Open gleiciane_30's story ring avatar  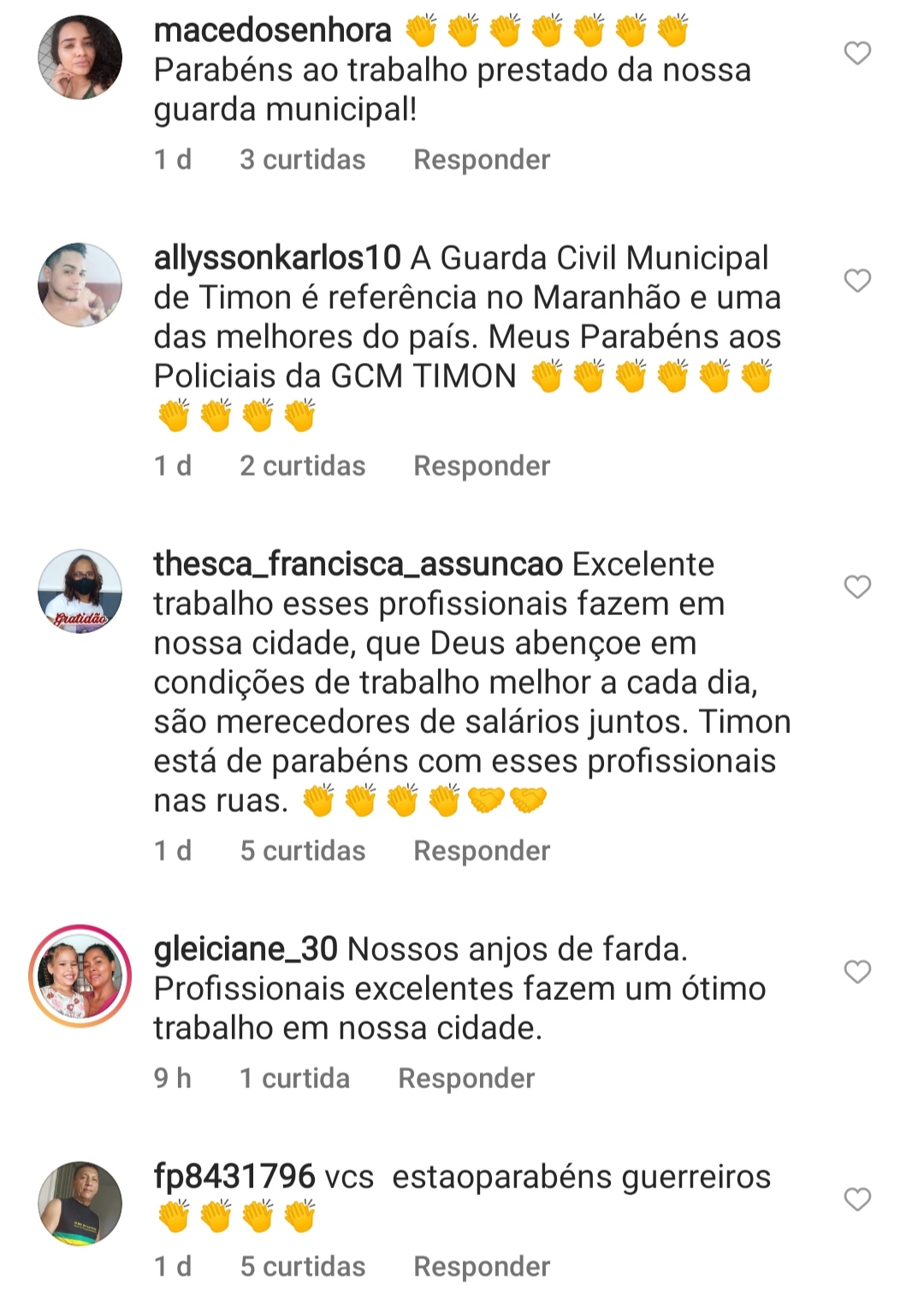(x=80, y=976)
